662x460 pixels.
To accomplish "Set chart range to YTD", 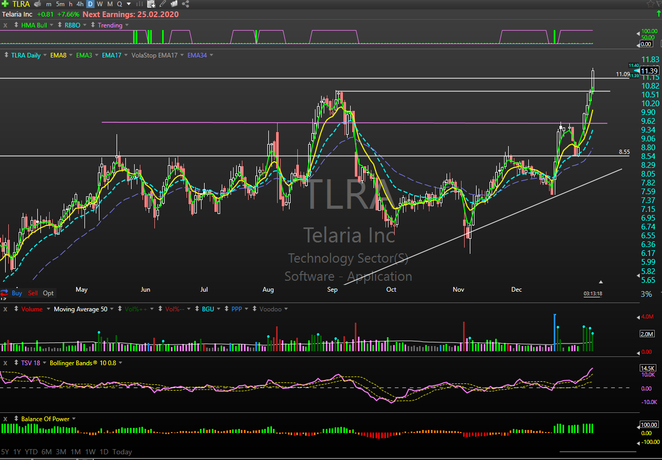I will (31, 452).
